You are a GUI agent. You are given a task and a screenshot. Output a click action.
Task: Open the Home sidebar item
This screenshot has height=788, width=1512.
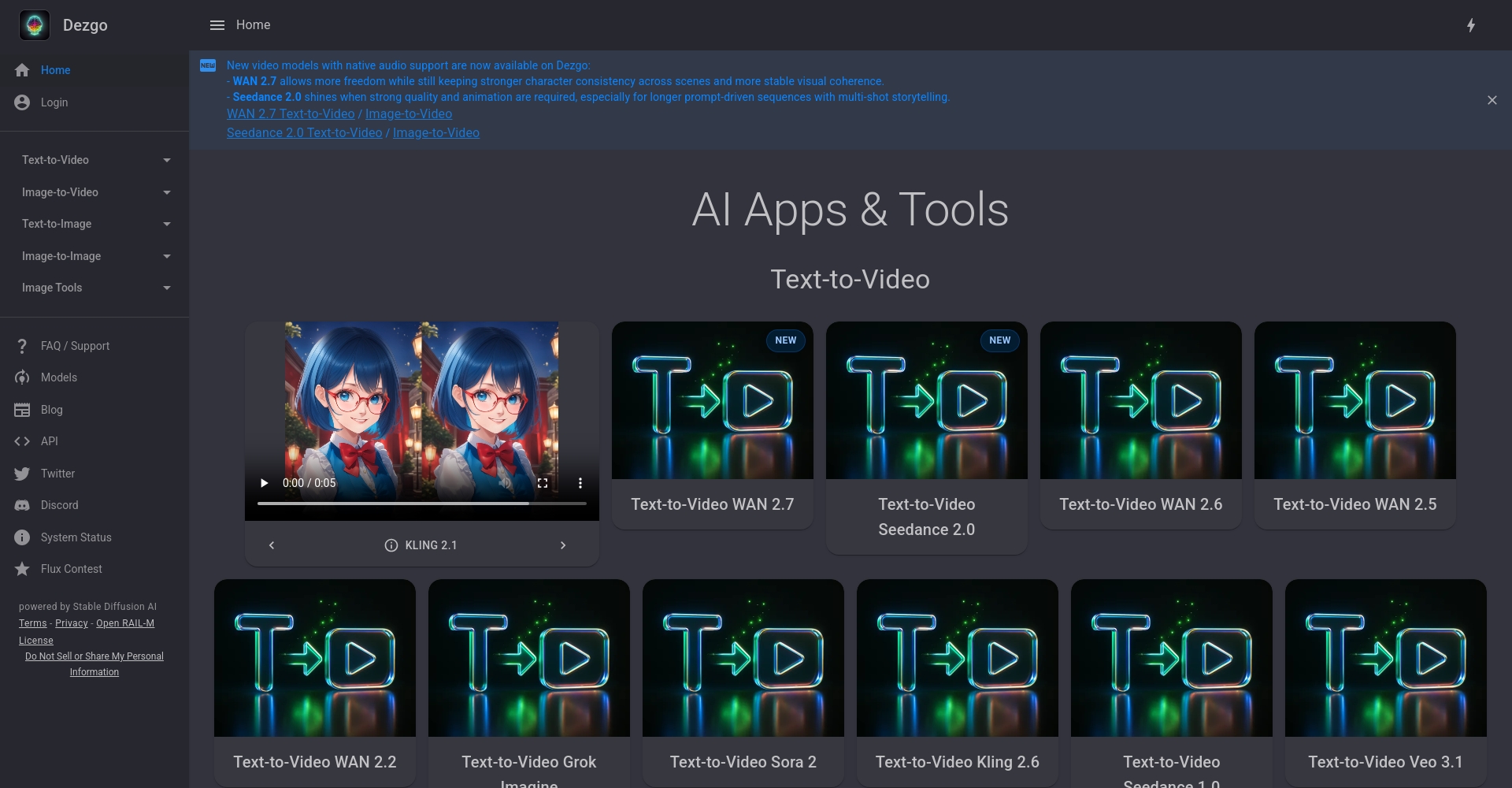94,70
